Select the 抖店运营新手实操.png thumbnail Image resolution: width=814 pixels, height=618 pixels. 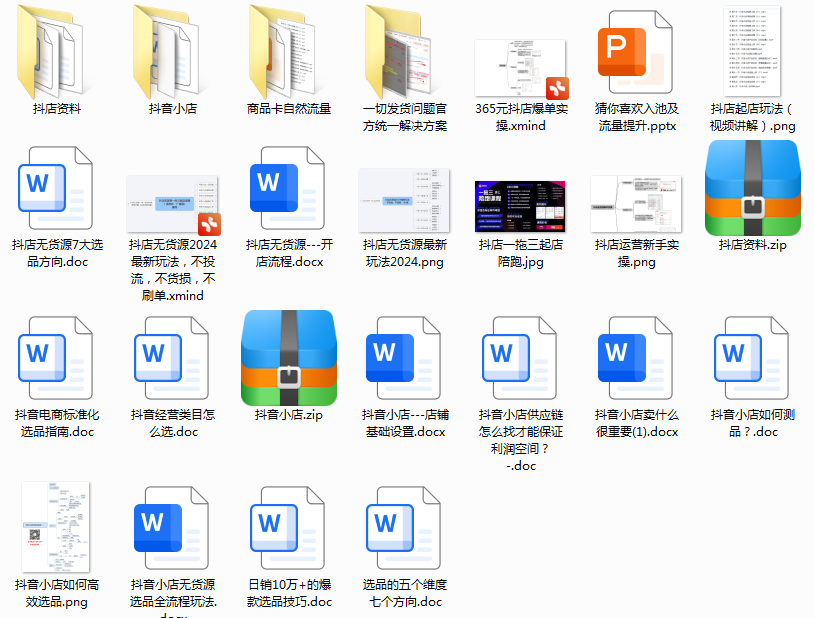pos(636,204)
